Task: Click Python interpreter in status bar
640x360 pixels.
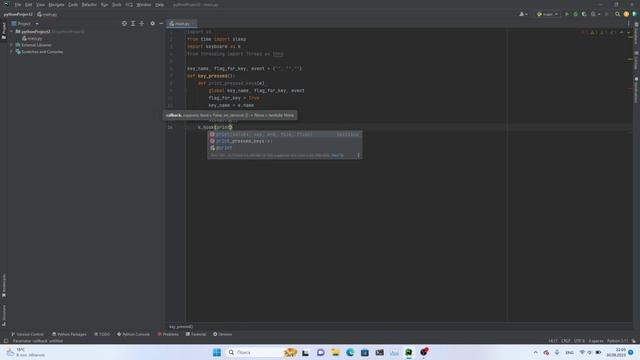Action: (x=617, y=341)
